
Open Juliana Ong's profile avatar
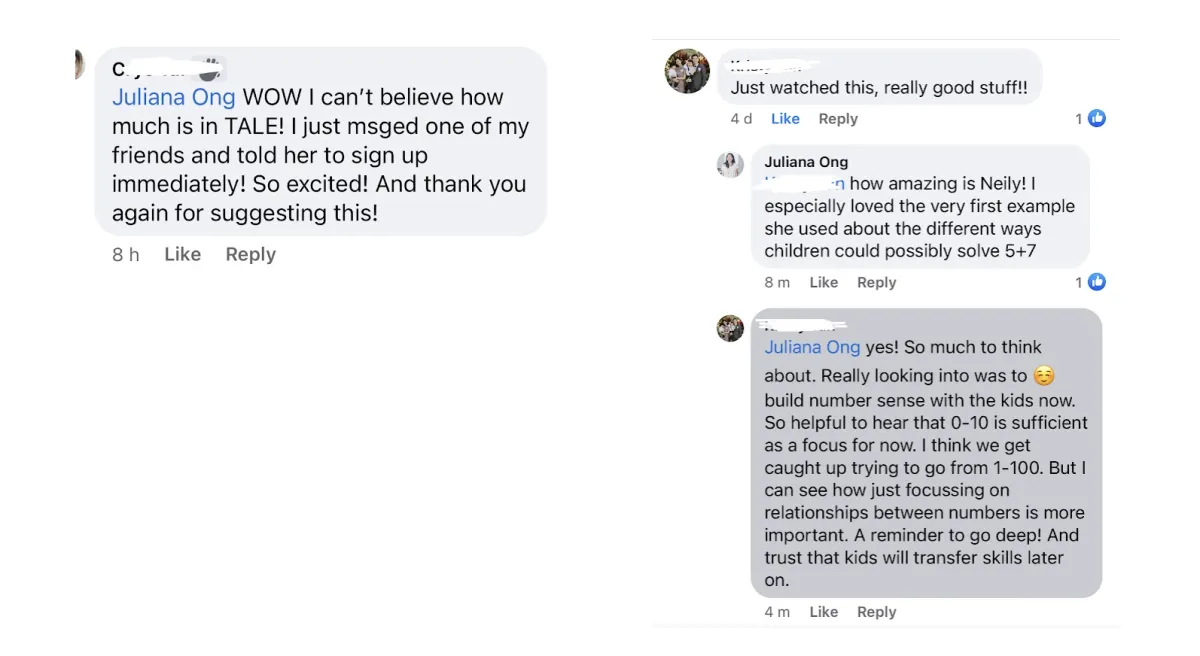731,165
